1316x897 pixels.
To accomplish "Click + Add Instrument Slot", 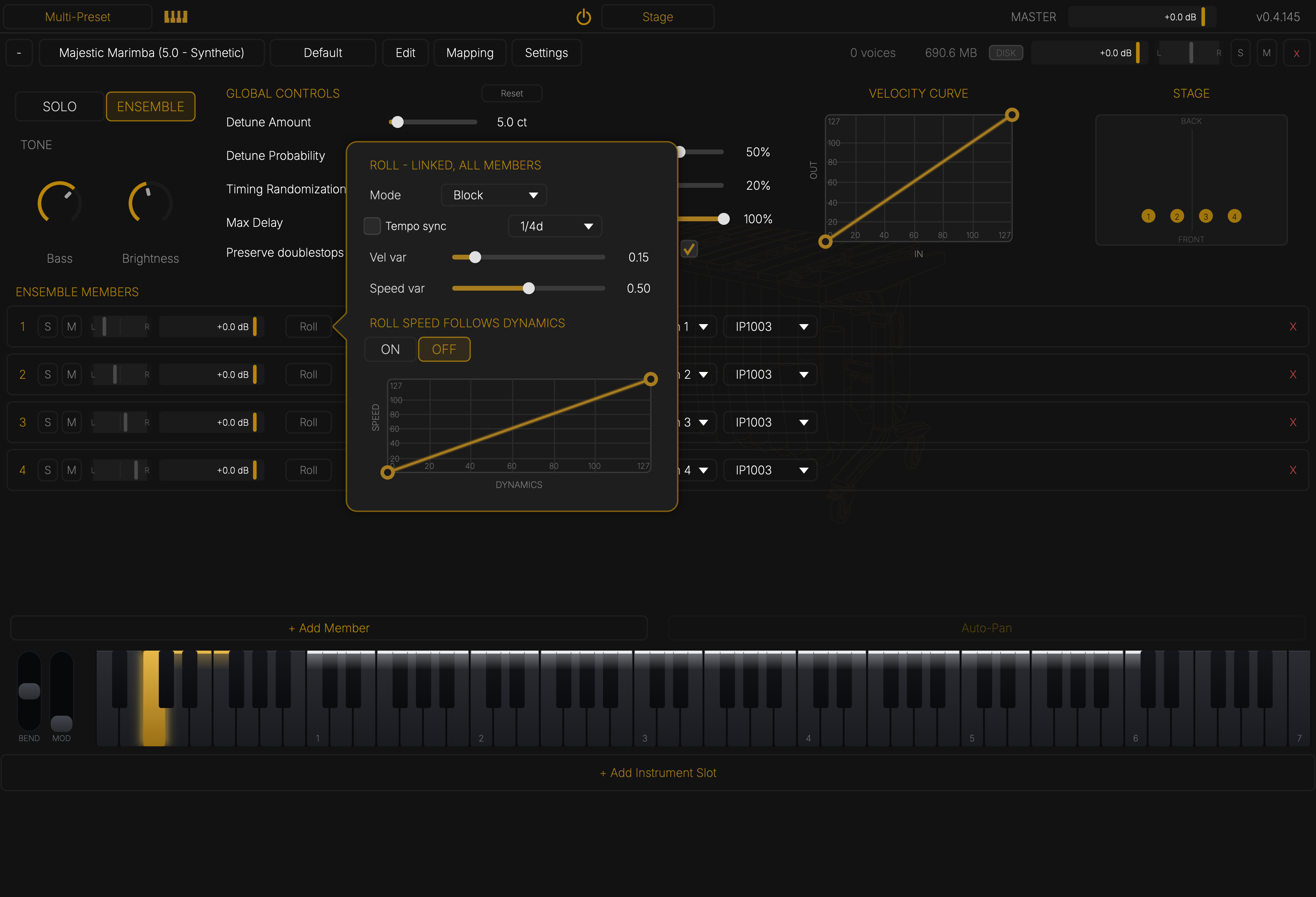I will [x=658, y=773].
